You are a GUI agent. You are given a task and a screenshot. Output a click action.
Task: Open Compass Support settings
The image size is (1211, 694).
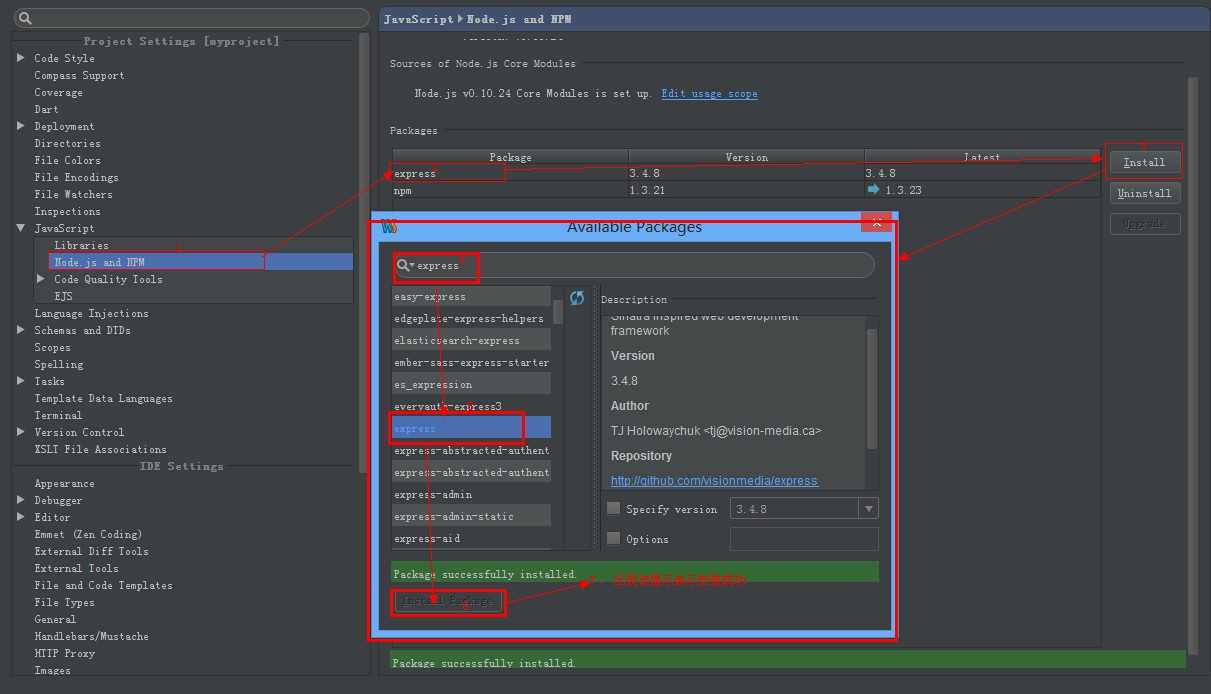79,75
